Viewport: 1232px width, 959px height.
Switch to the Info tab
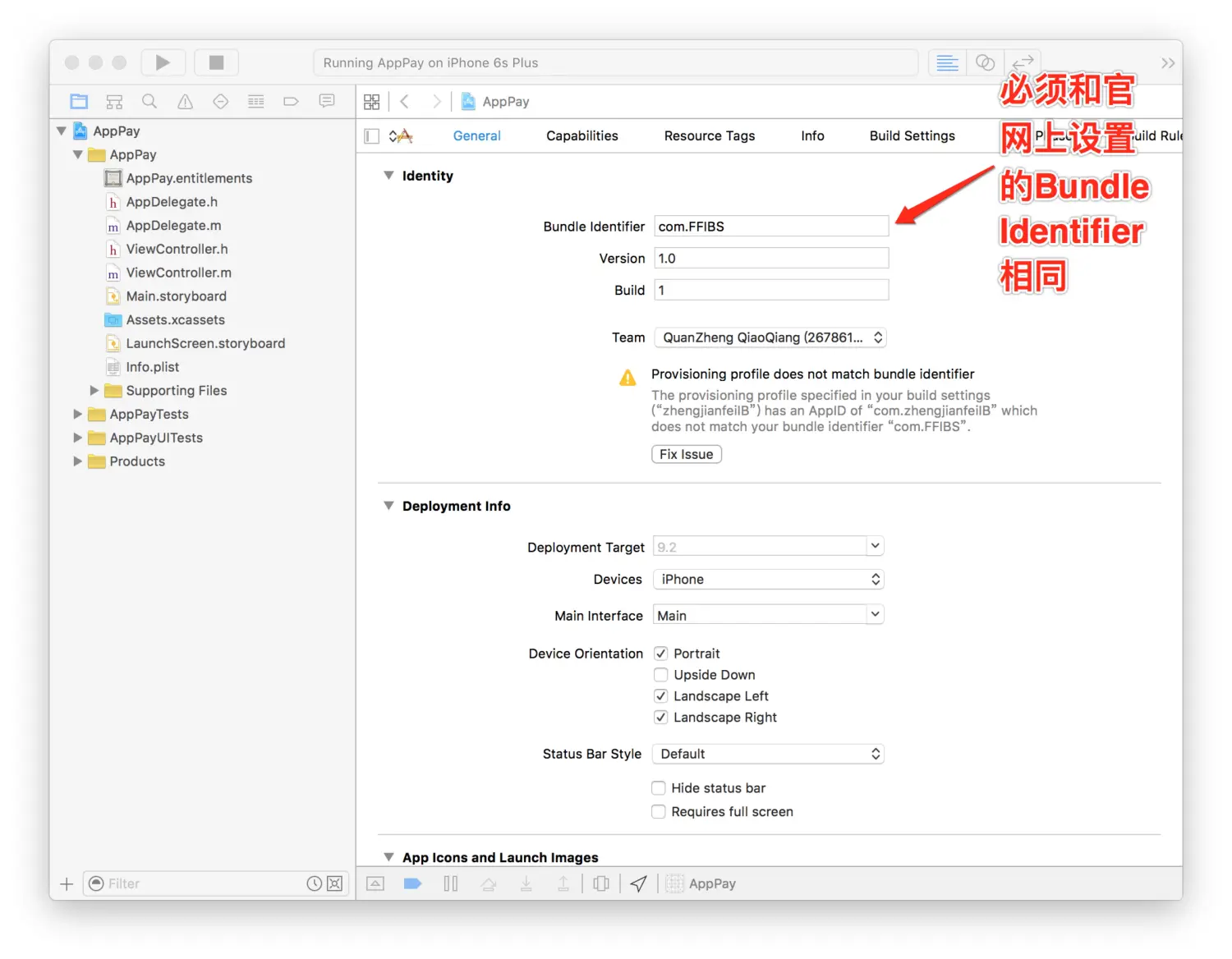[812, 136]
